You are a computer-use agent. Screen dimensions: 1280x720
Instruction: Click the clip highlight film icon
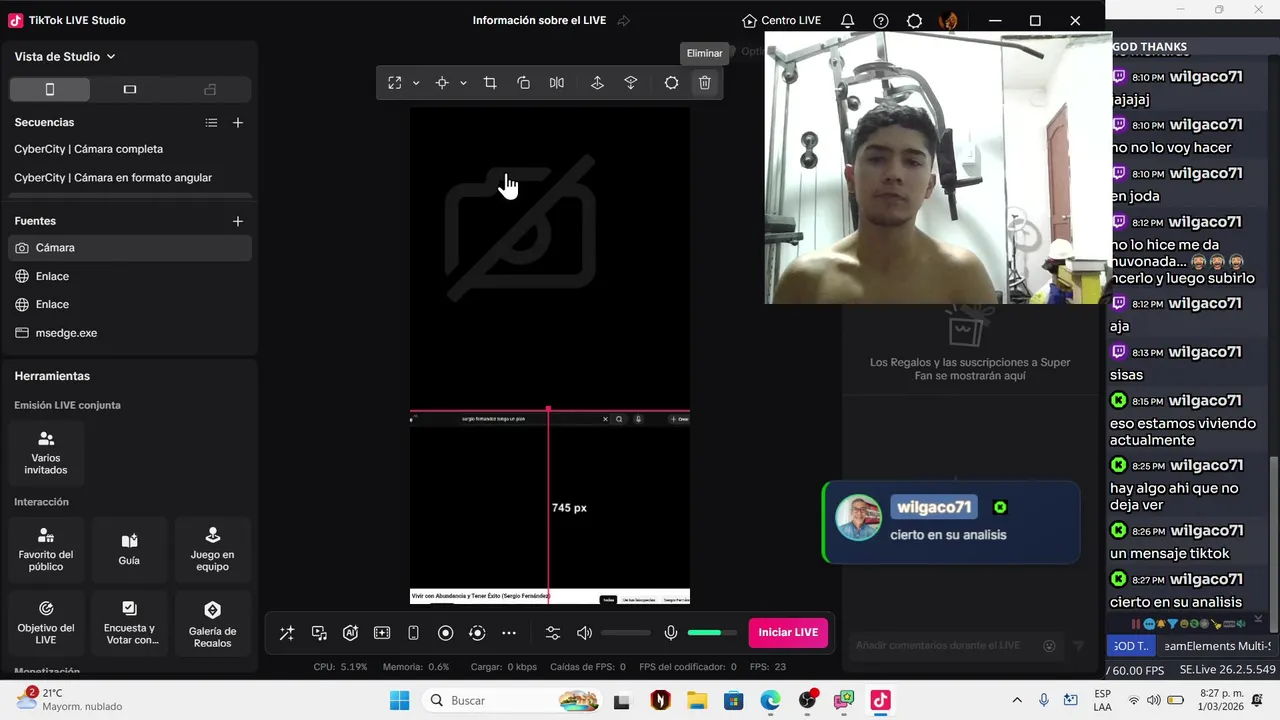point(382,633)
